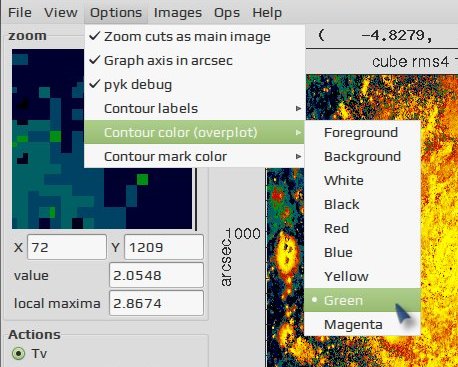This screenshot has height=367, width=458.
Task: Open the Help menu
Action: click(x=267, y=13)
